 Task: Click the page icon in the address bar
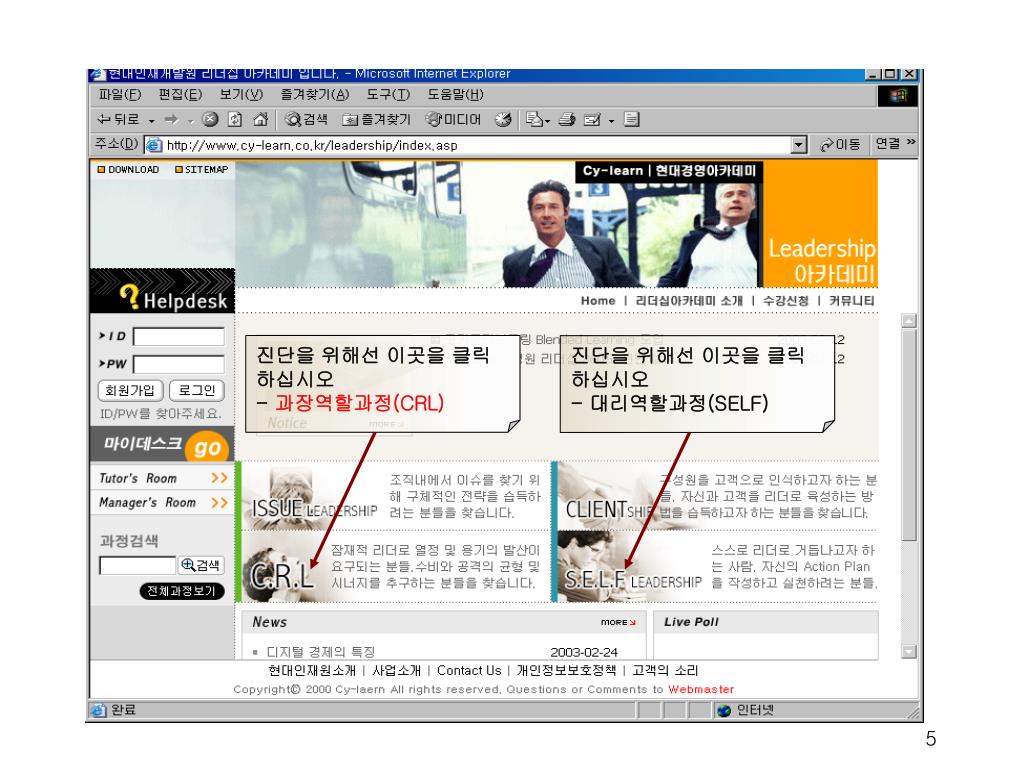coord(153,145)
